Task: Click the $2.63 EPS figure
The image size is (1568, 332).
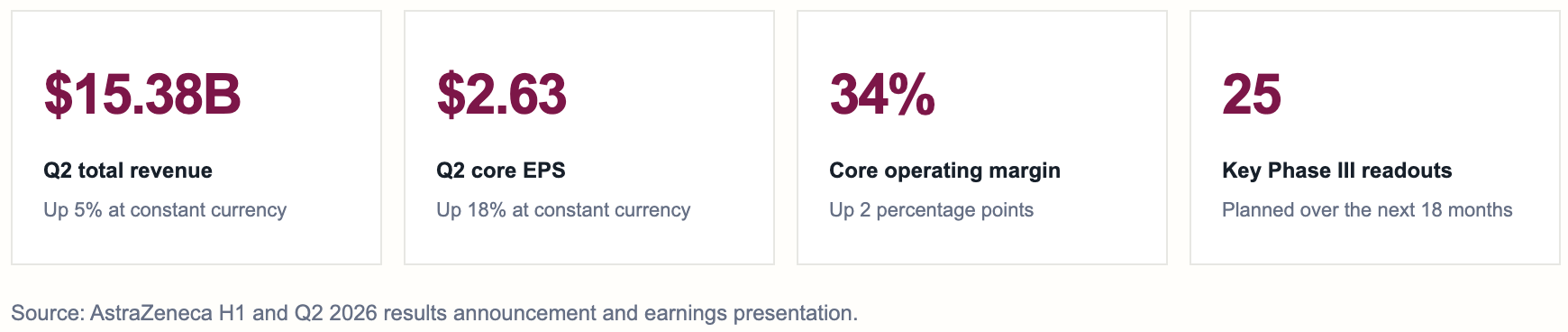Action: (502, 95)
